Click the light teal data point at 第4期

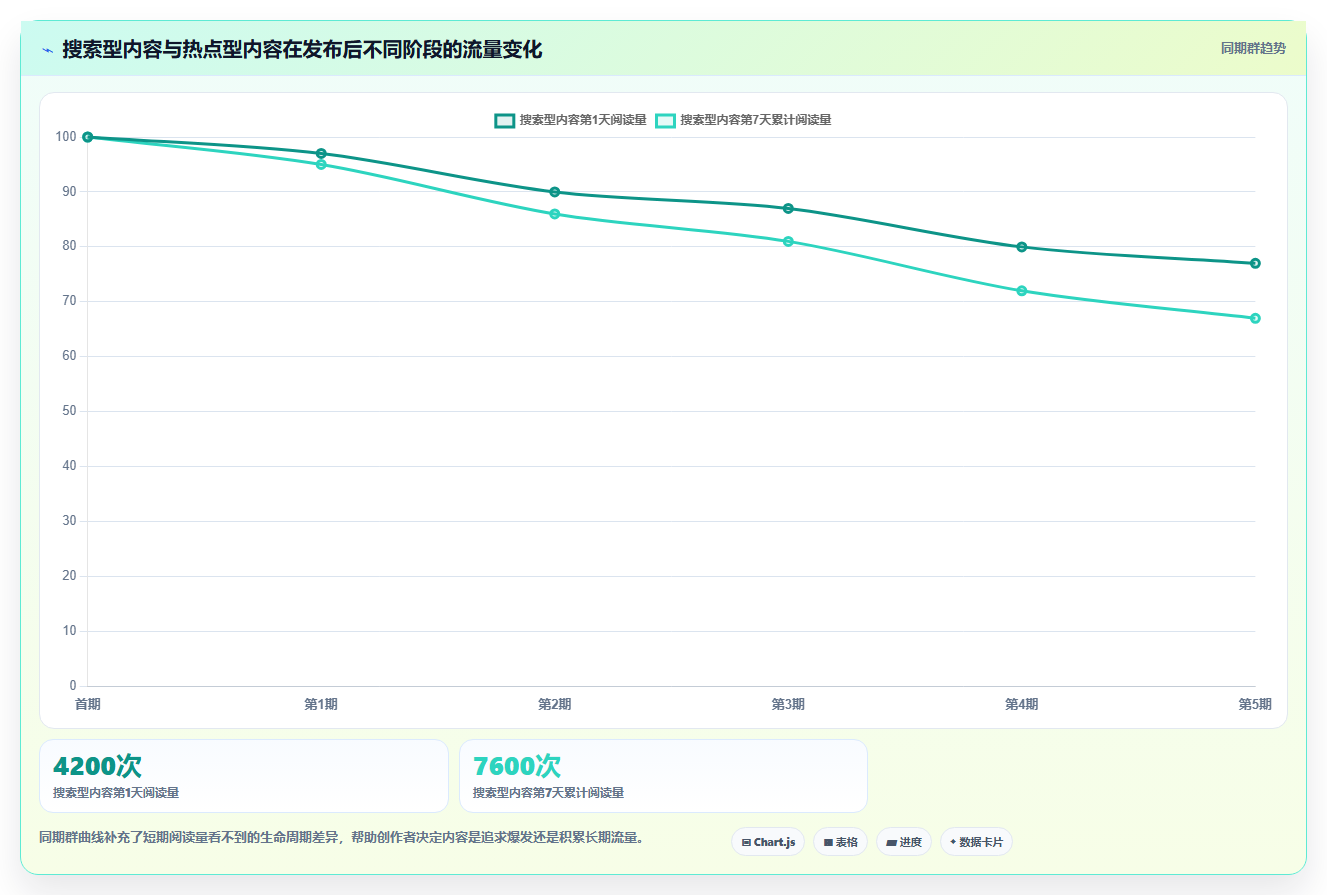1022,291
